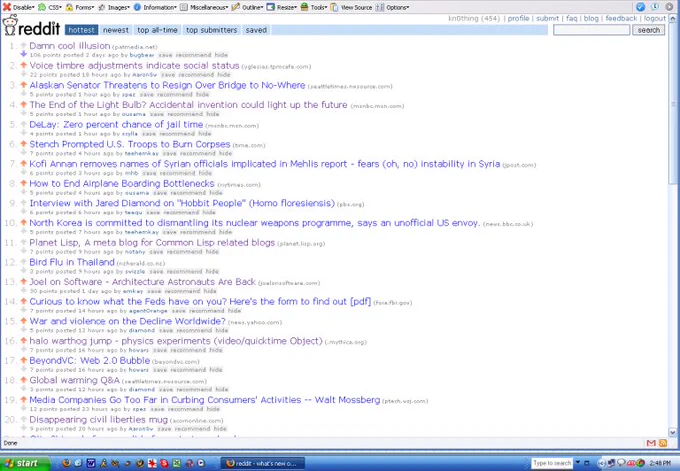Screen dimensions: 680x471
Task: Open user 'bugbear' profile link
Action: click(x=142, y=55)
